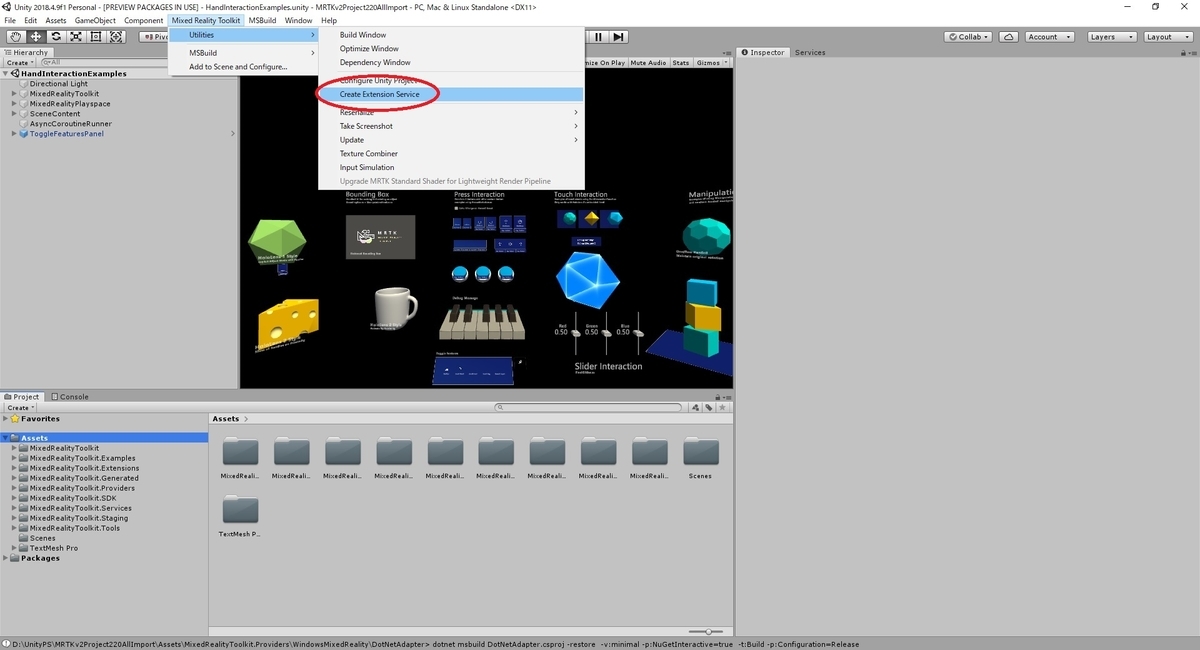Expand the Favorites section in Project
The image size is (1200, 650).
(6, 419)
